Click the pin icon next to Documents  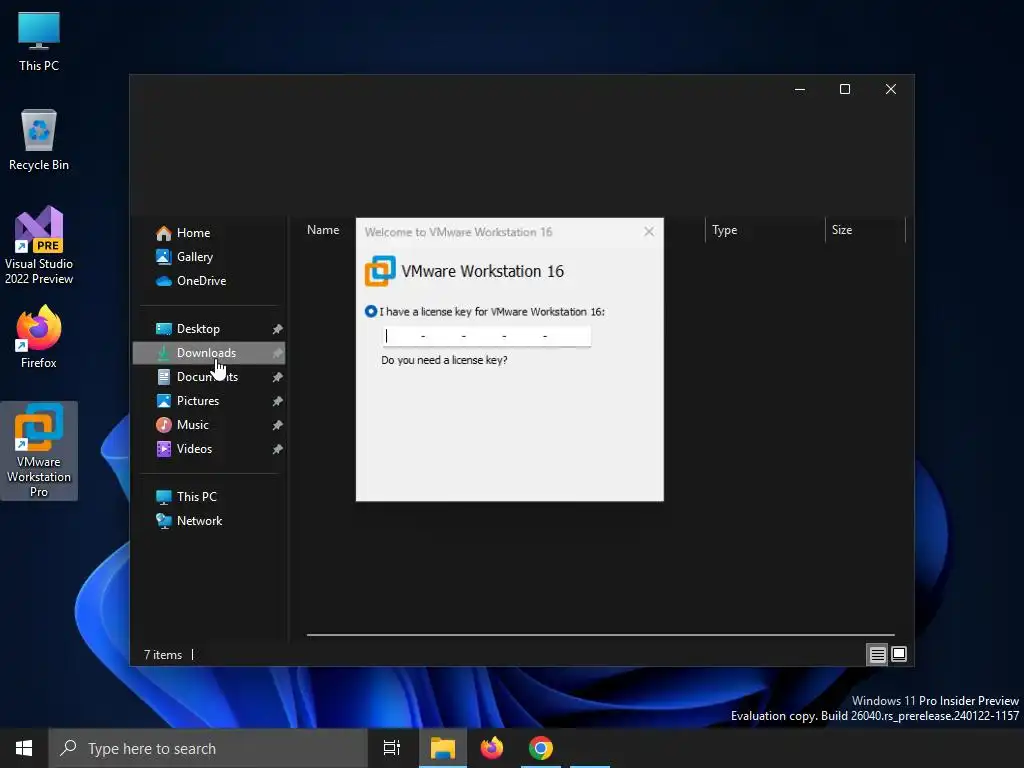[278, 377]
